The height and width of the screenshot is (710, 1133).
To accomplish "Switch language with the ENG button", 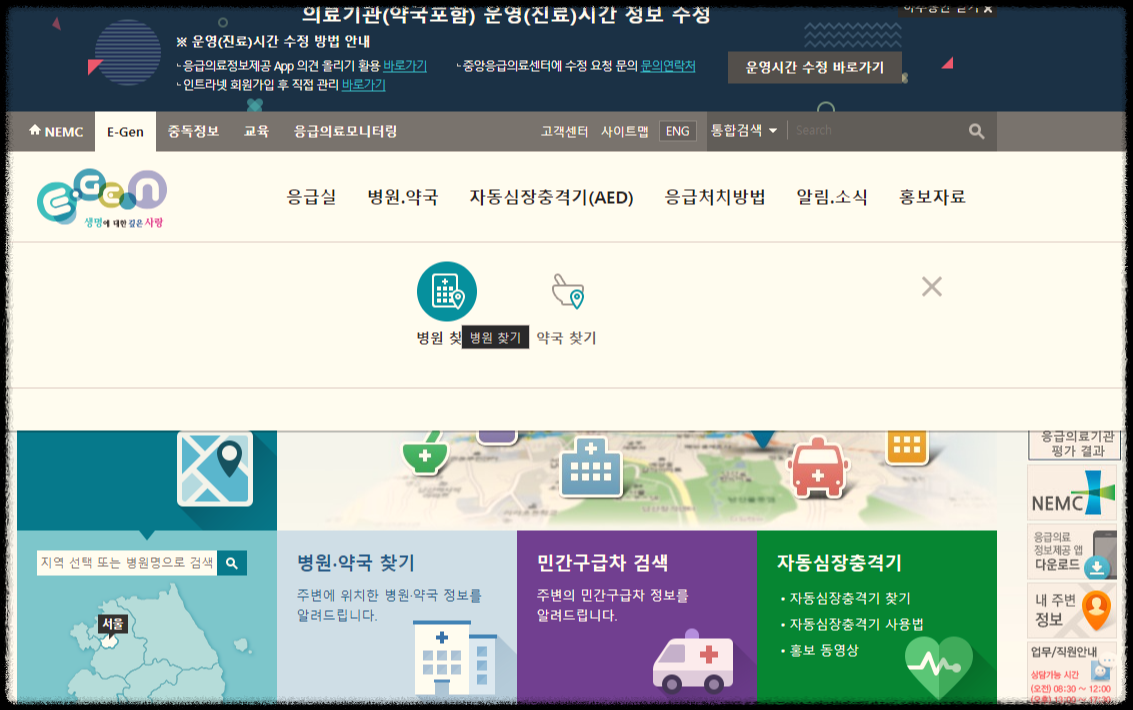I will 678,131.
